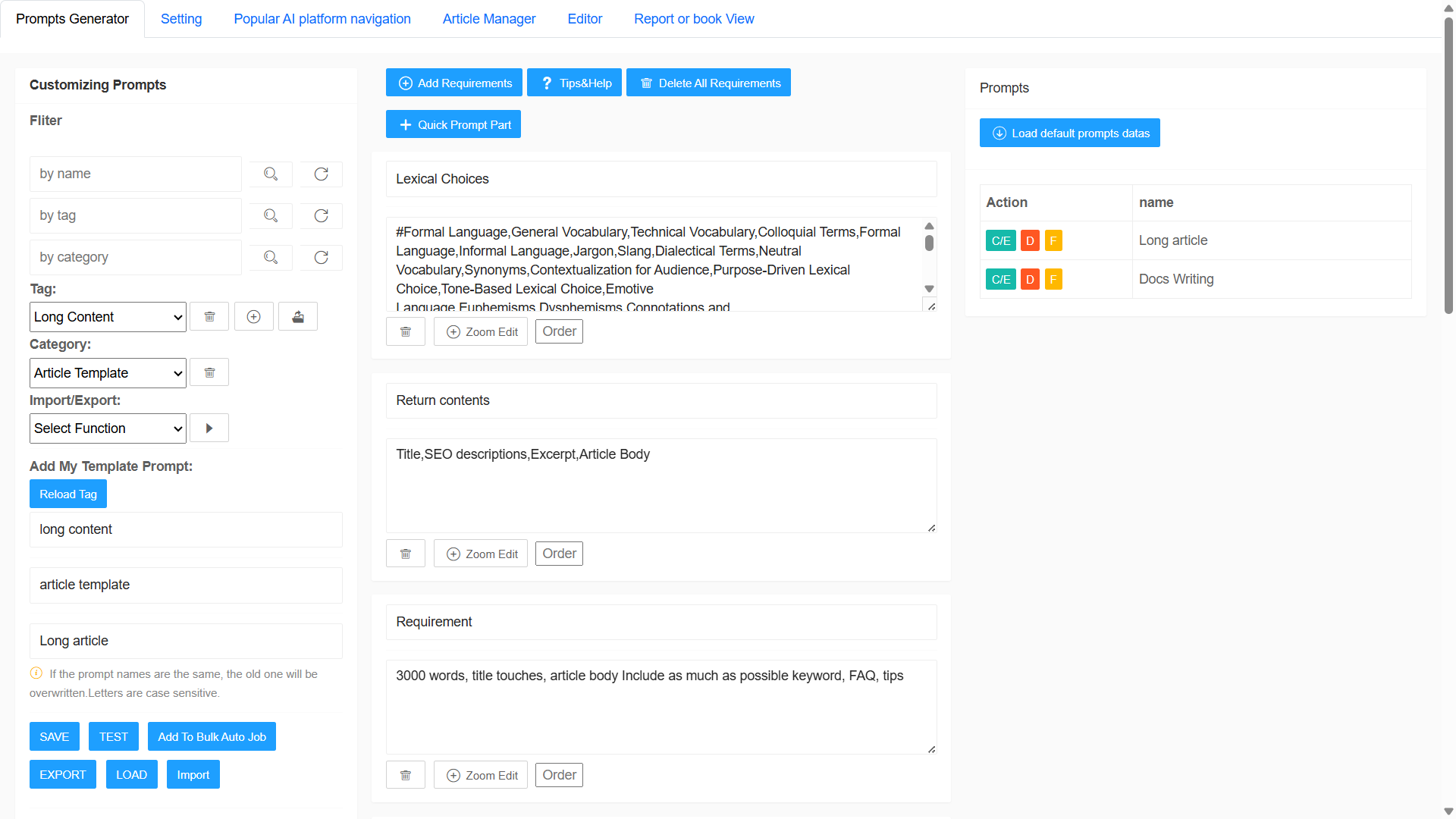Switch to the Article Manager tab
1456x819 pixels.
(488, 19)
